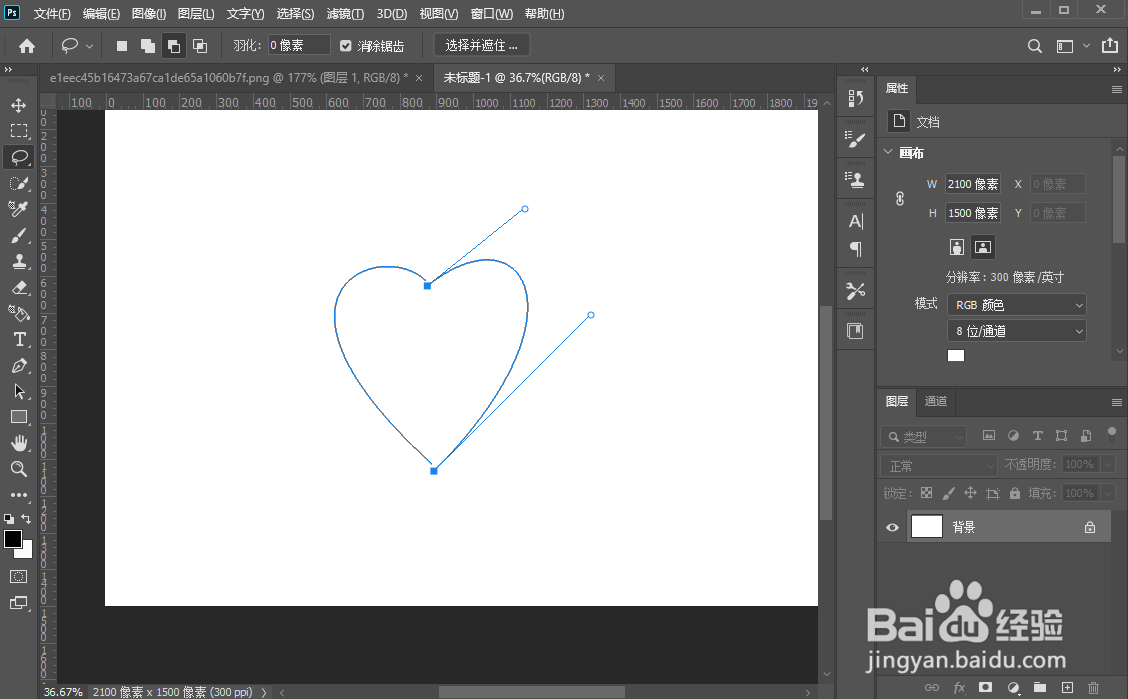Open the 正常 blend mode dropdown
This screenshot has width=1128, height=699.
point(939,465)
